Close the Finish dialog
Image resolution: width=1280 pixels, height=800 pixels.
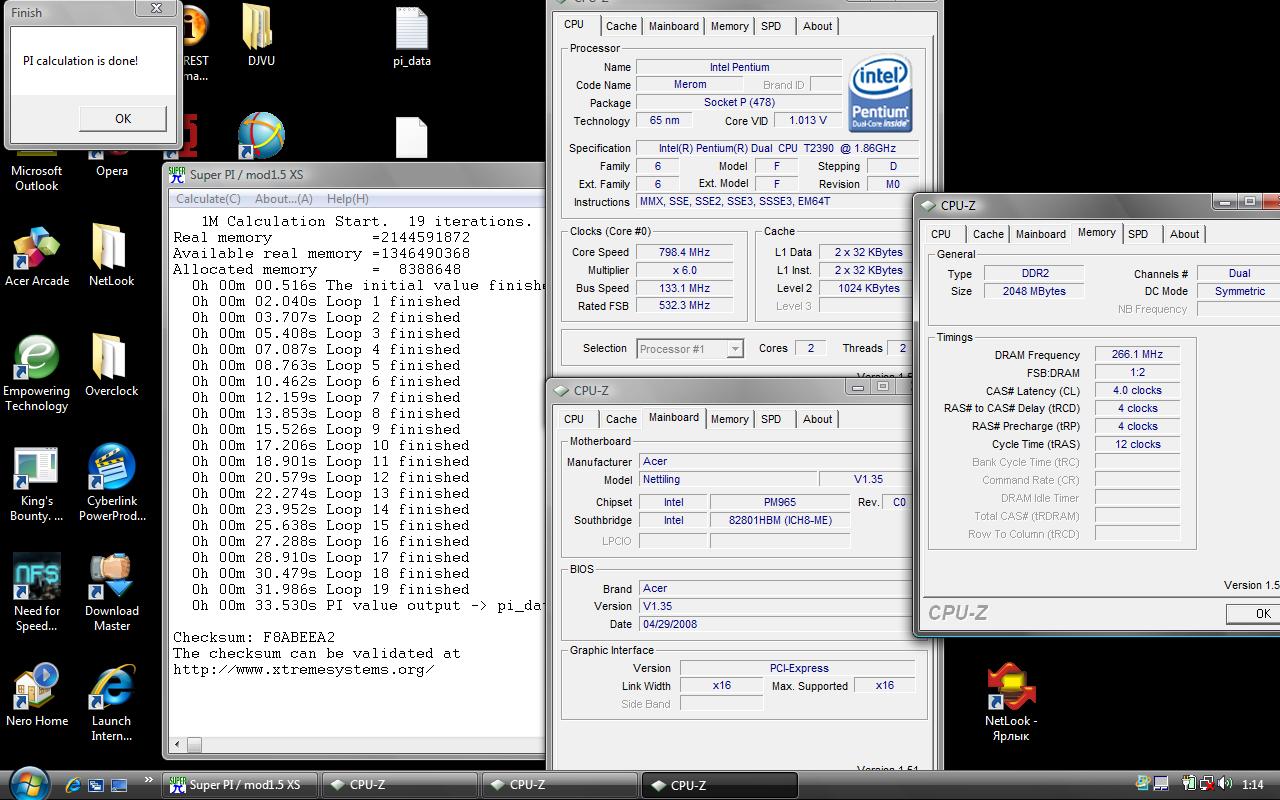tap(157, 8)
